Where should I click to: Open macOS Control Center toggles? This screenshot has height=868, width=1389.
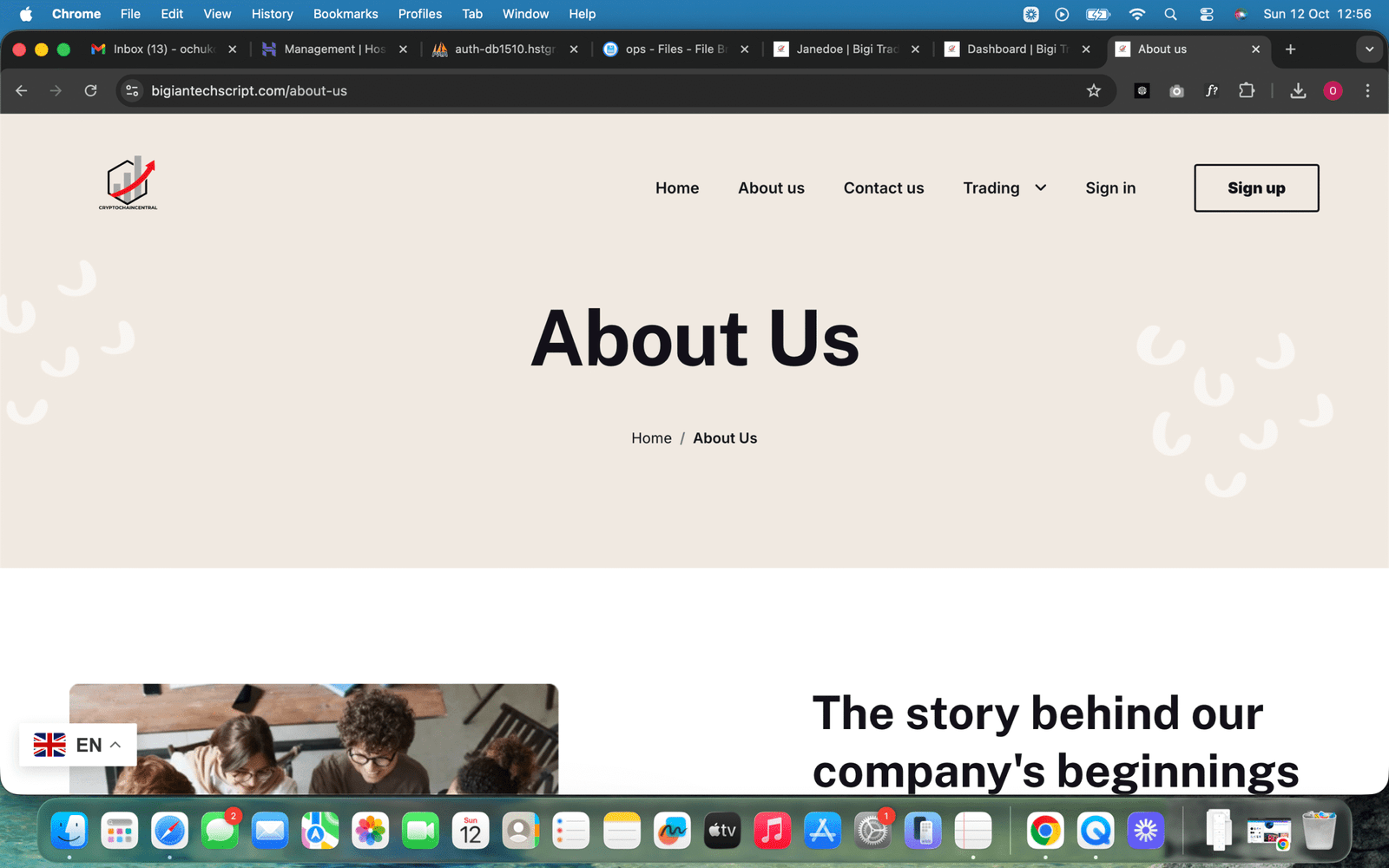(1207, 14)
